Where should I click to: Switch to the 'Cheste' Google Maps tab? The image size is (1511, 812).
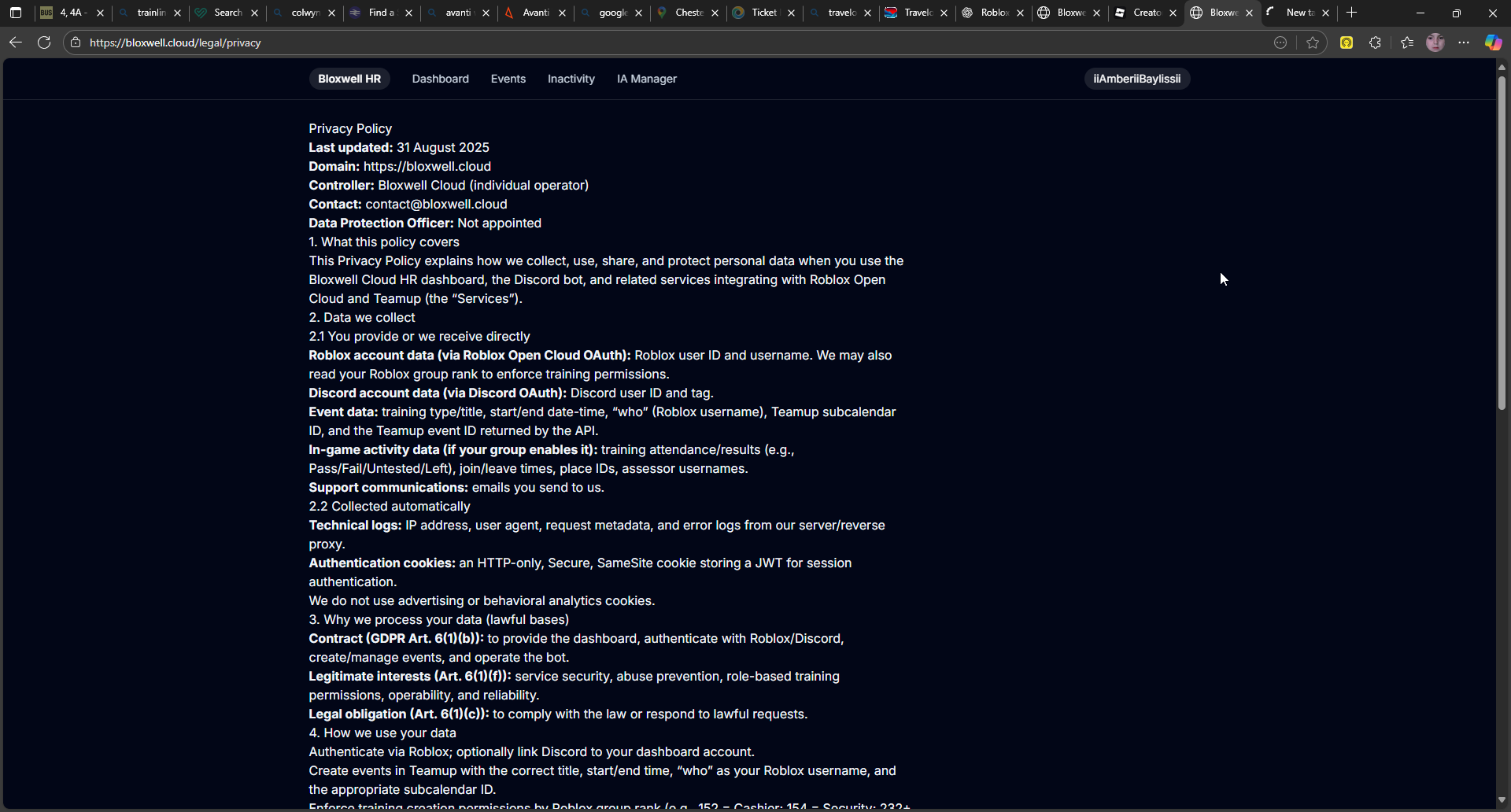[x=687, y=13]
